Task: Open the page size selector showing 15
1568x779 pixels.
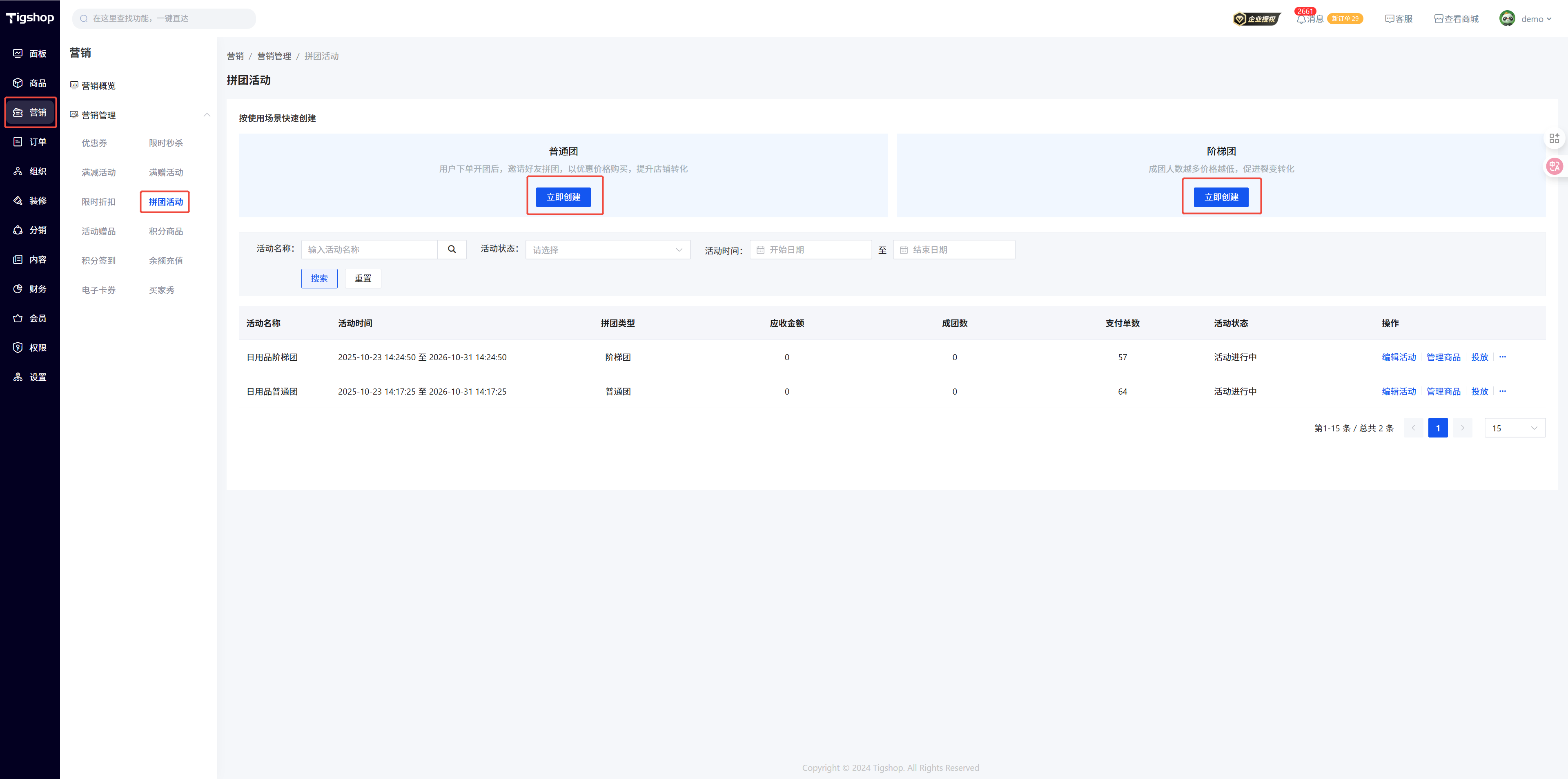Action: (1515, 428)
